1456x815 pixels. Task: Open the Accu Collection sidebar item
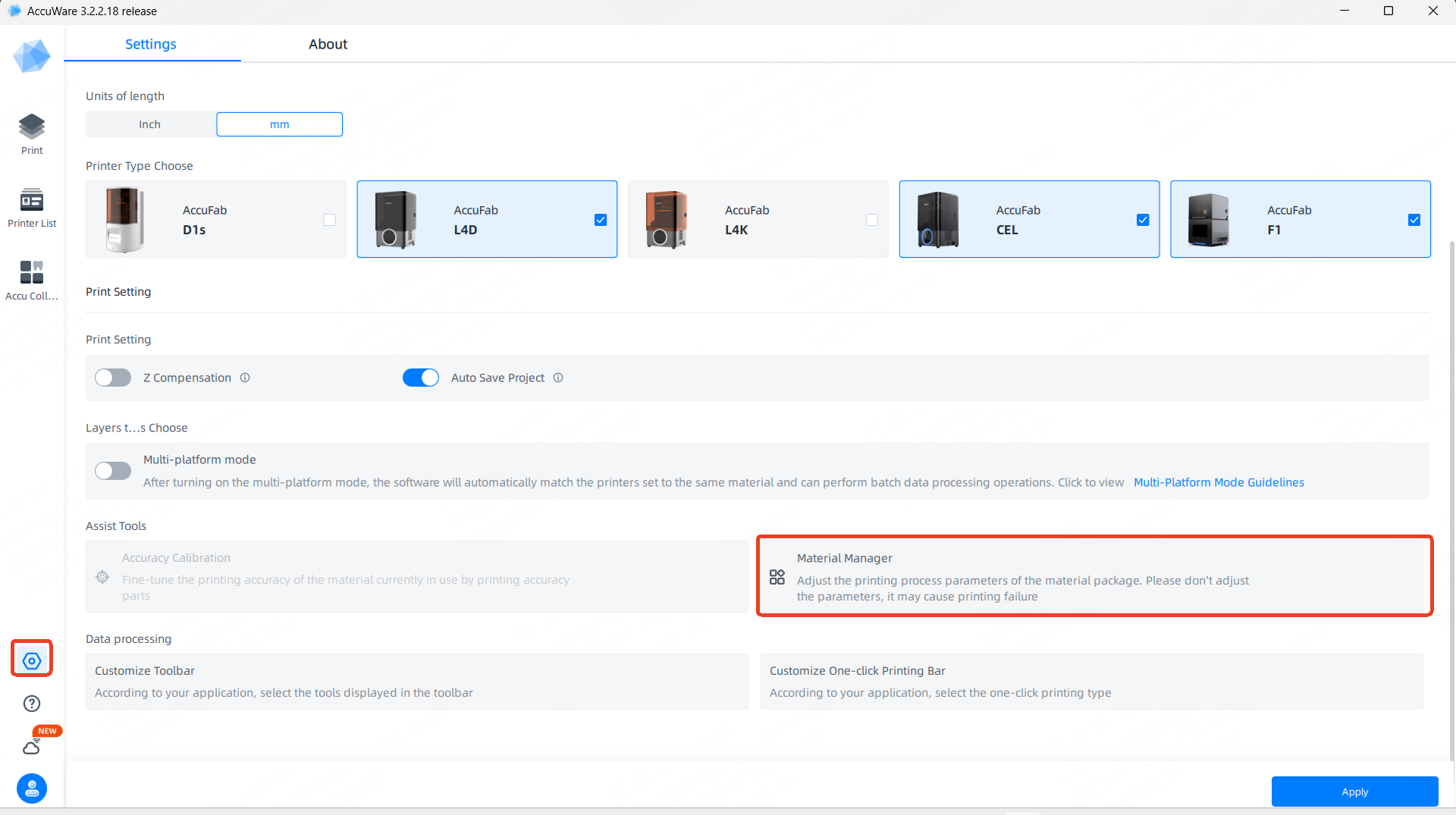tap(32, 281)
